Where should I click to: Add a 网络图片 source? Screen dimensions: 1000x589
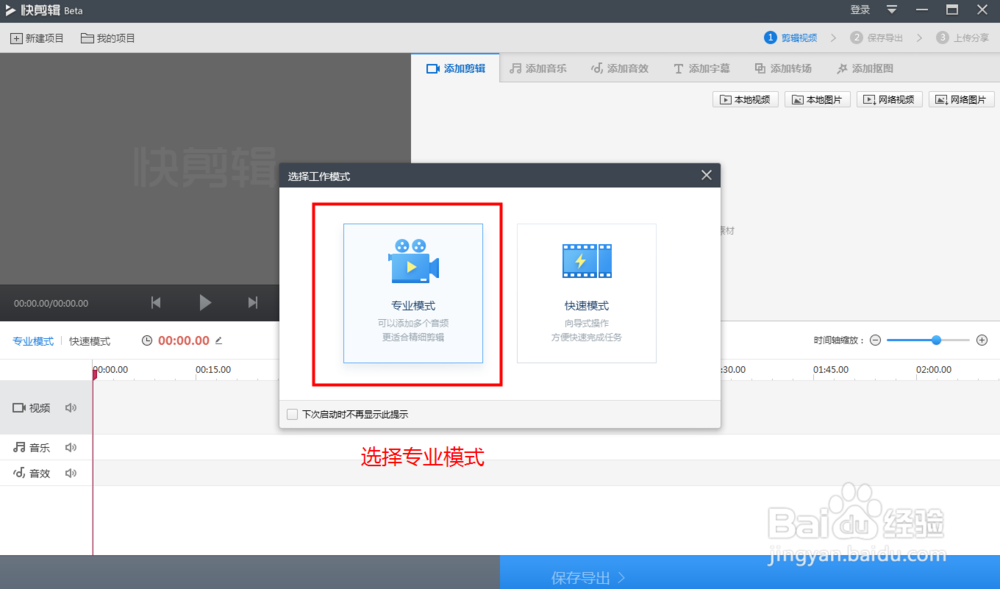coord(961,99)
